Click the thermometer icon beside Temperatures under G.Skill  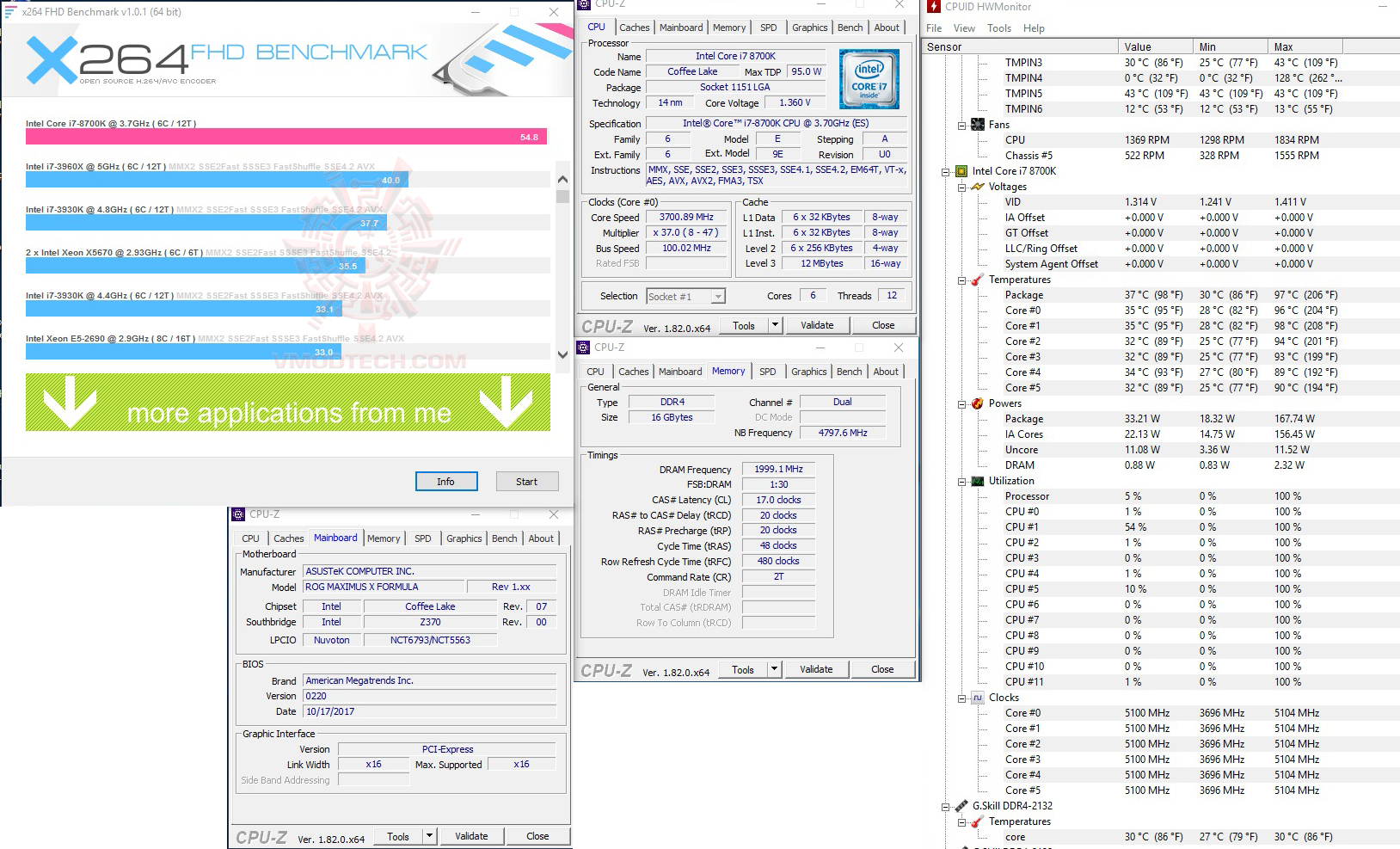978,821
